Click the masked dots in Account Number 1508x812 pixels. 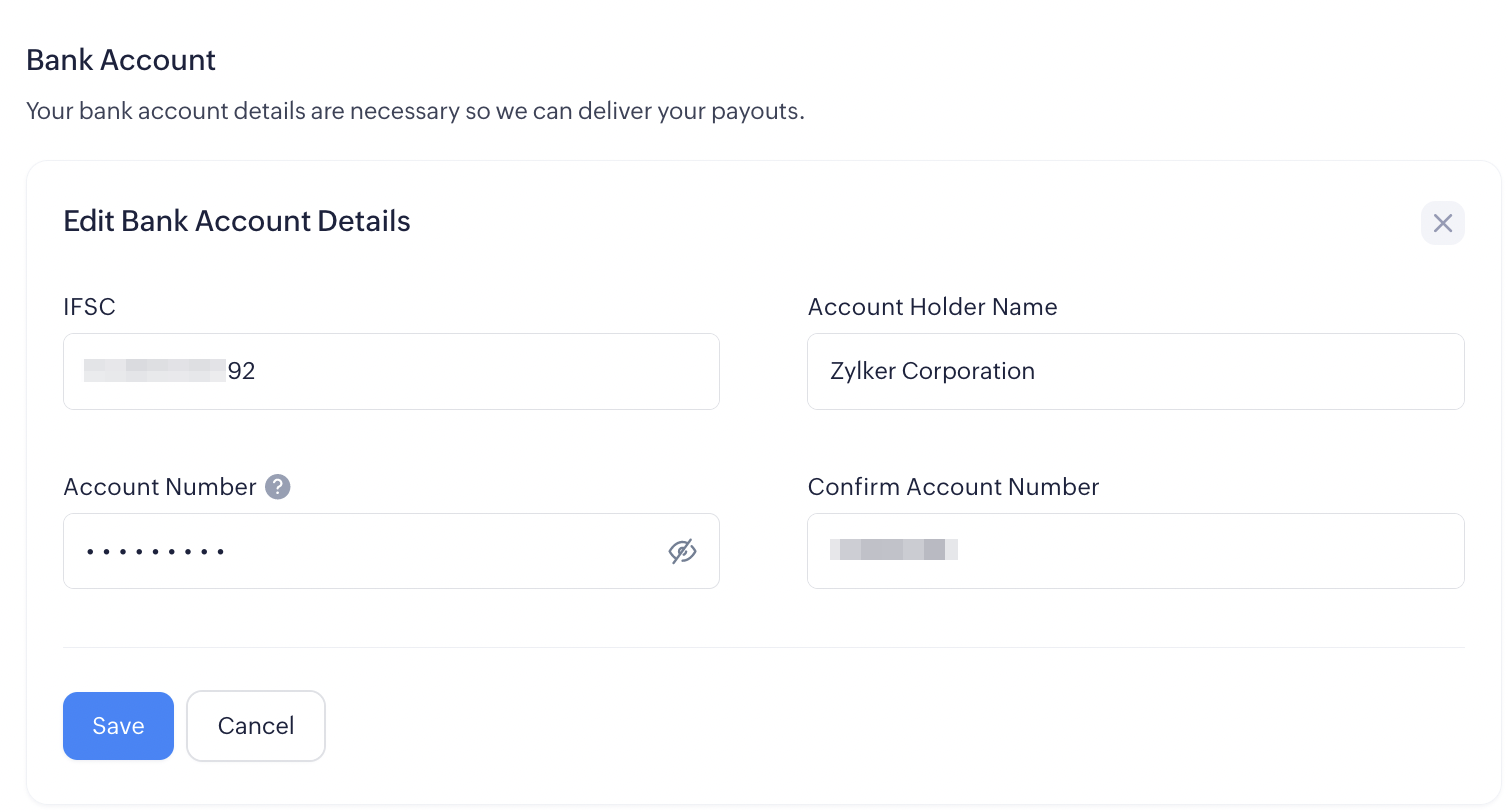(155, 551)
